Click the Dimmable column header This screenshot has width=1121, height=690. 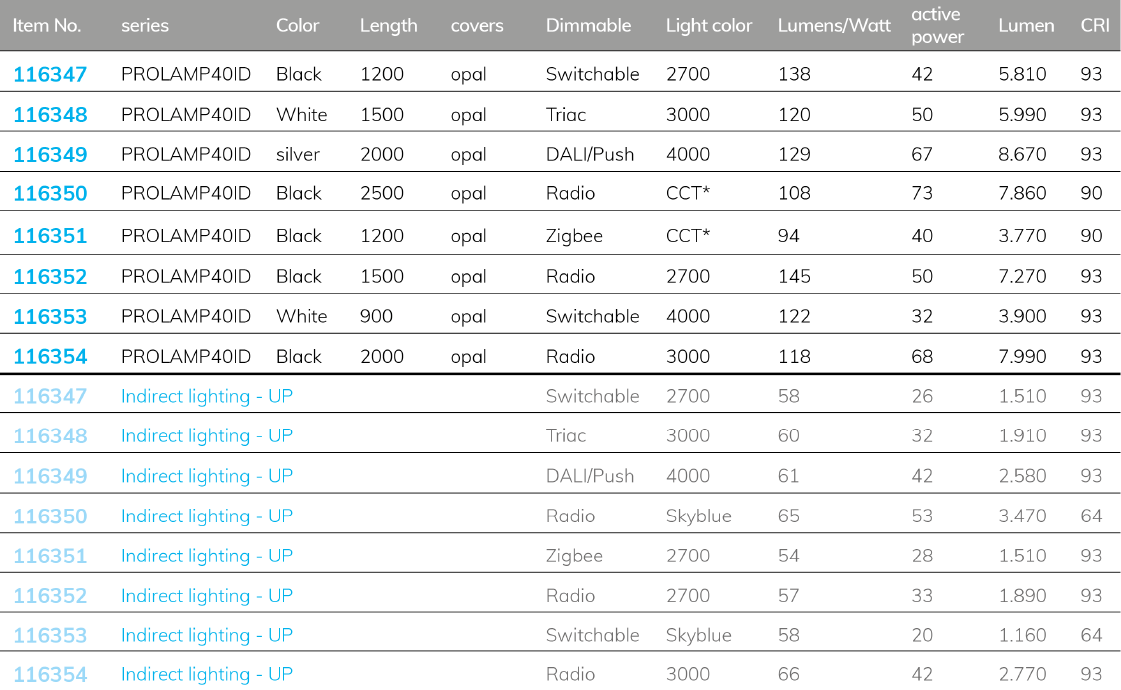click(588, 26)
